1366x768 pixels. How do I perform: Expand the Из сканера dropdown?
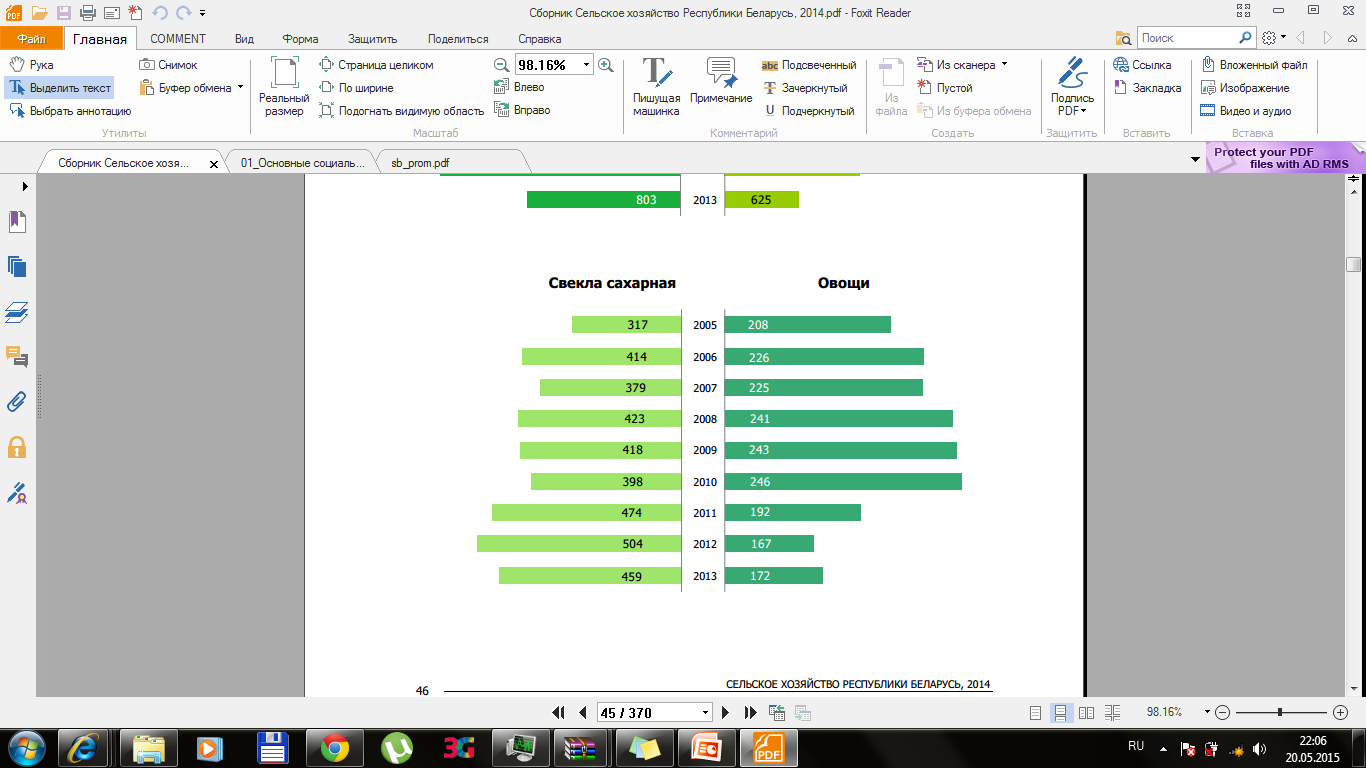(1004, 65)
